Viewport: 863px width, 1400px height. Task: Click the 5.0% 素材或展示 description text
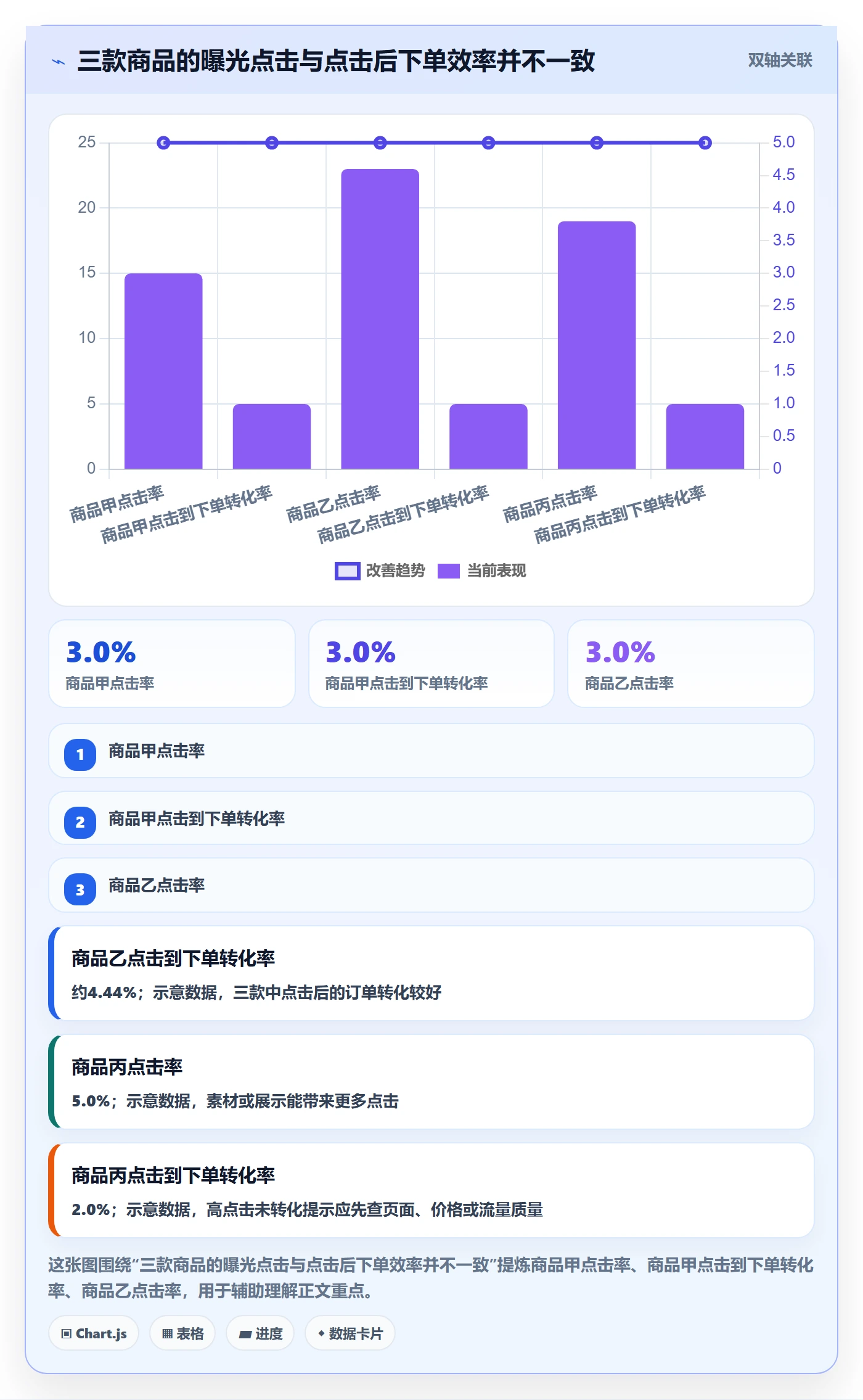(235, 1101)
